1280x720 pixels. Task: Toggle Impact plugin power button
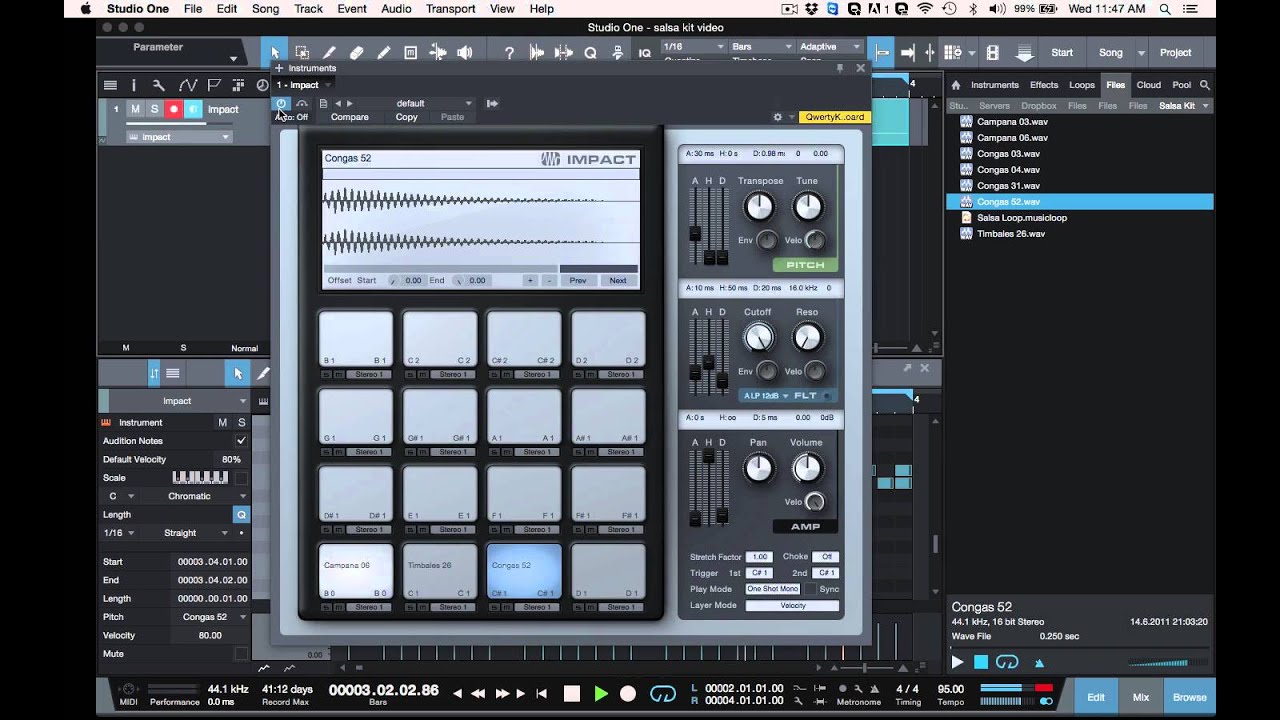click(x=281, y=103)
